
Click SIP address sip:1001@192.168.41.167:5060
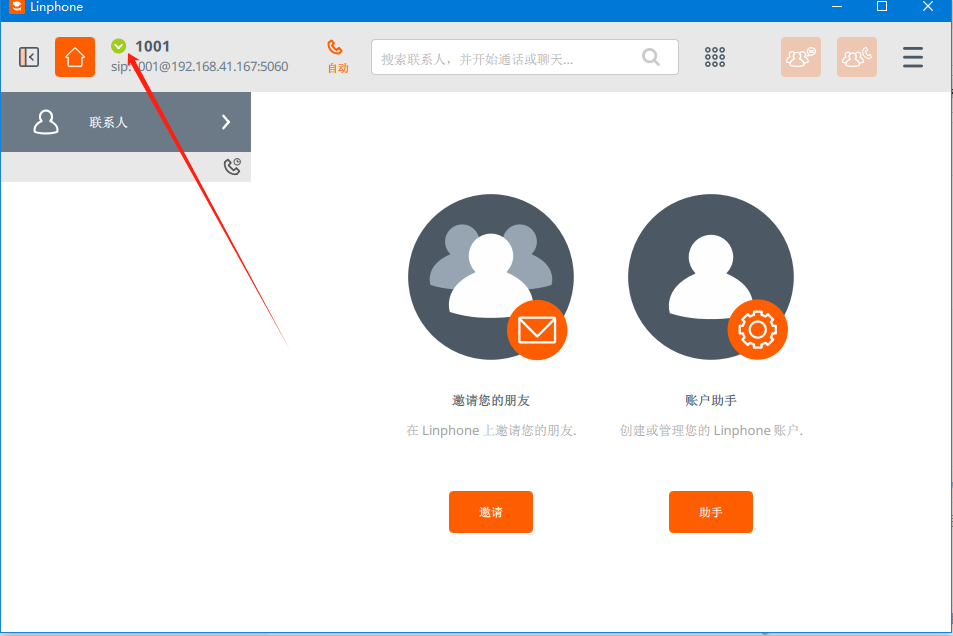click(199, 66)
